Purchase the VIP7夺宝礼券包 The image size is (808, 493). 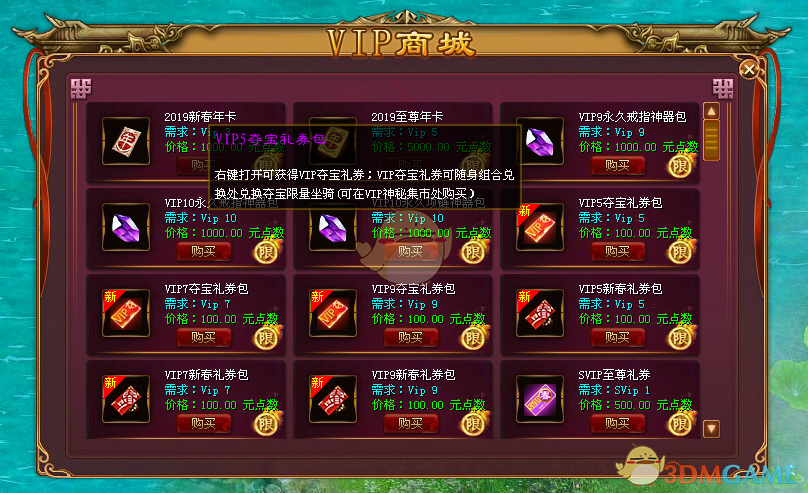point(204,337)
